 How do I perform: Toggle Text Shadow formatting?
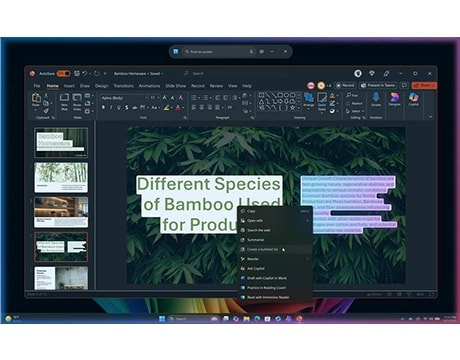pos(127,107)
